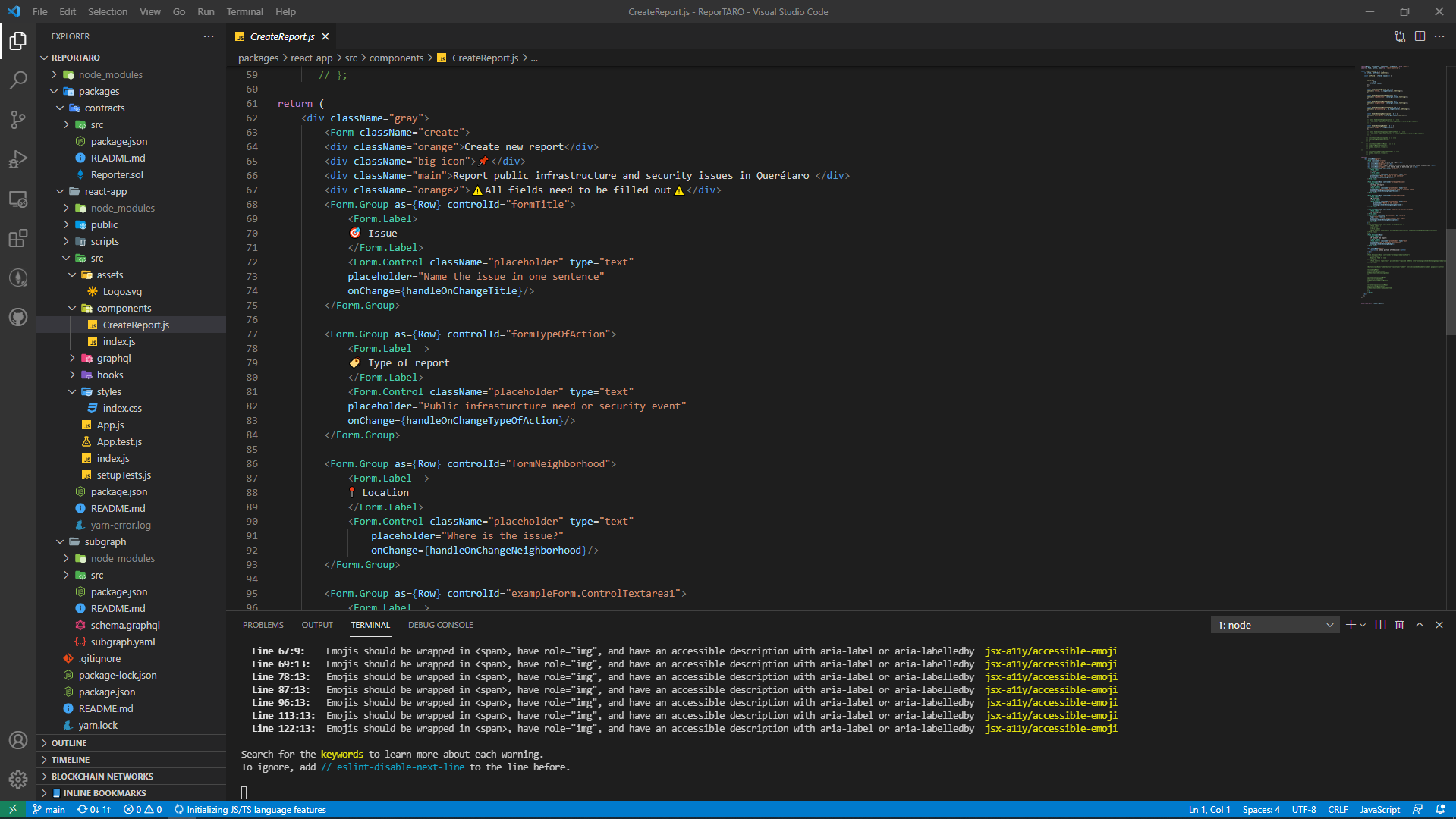The image size is (1456, 819).
Task: Change language mode JavaScript in status bar
Action: tap(1379, 809)
